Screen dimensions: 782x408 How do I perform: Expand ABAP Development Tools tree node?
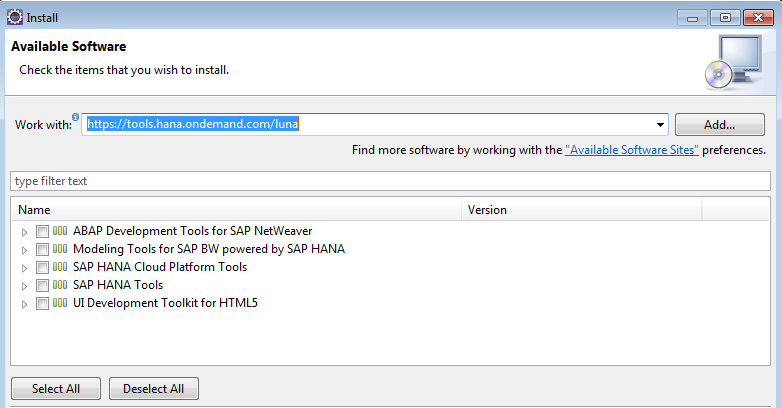point(24,232)
